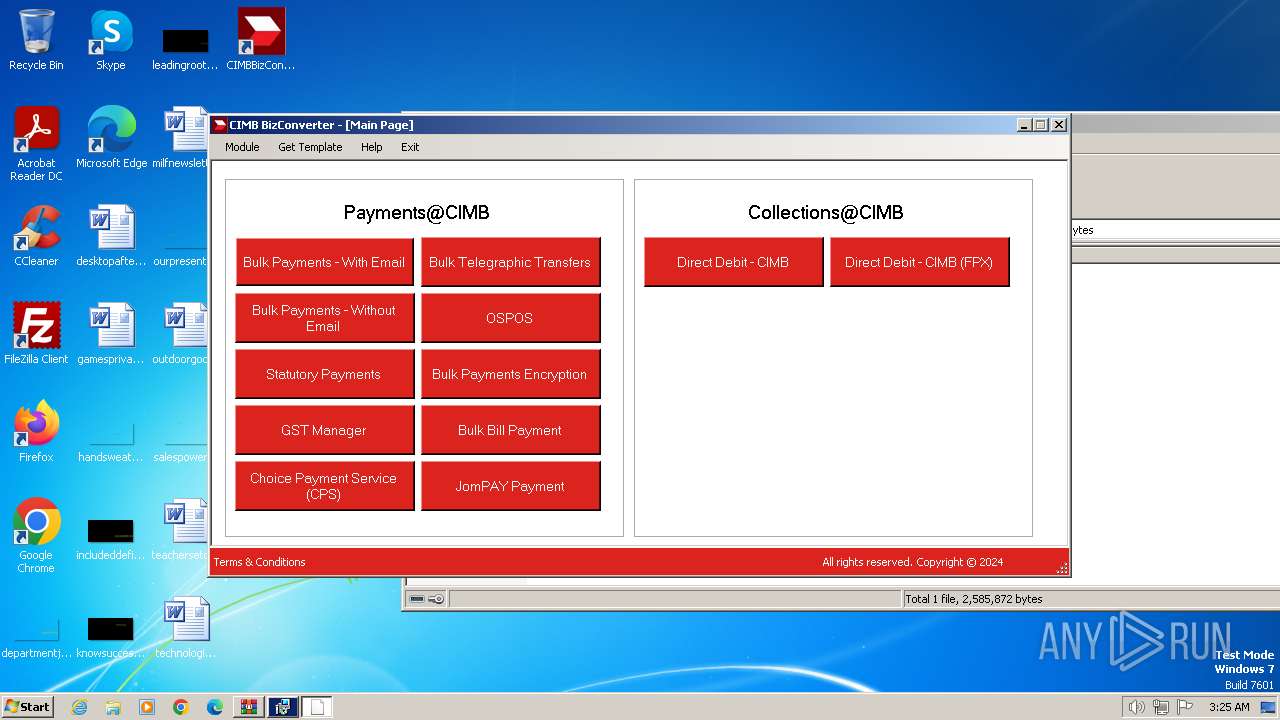Open Chrome from the taskbar

click(x=181, y=707)
